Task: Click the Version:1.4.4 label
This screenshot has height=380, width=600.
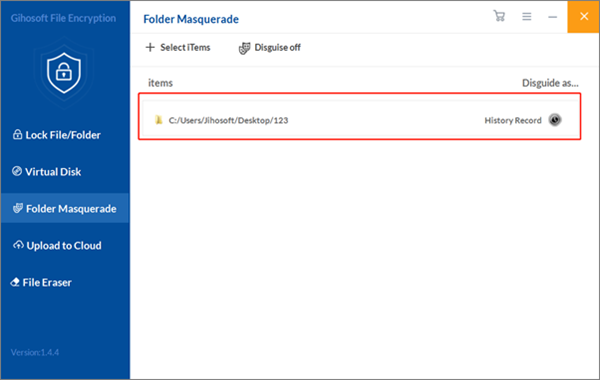Action: 35,352
